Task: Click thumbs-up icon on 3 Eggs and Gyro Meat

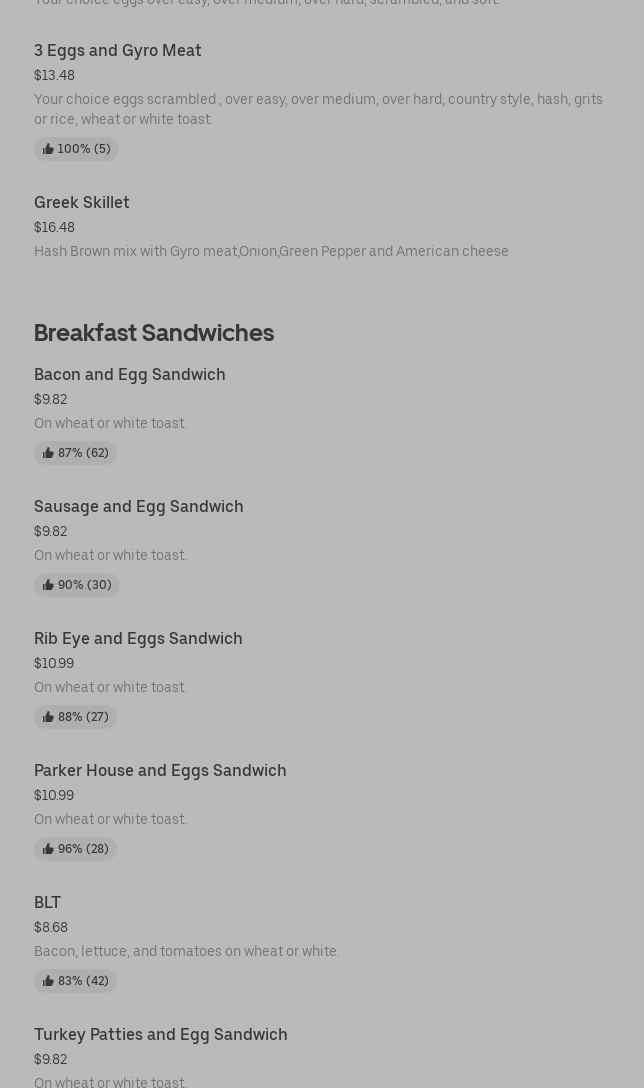Action: [x=48, y=149]
